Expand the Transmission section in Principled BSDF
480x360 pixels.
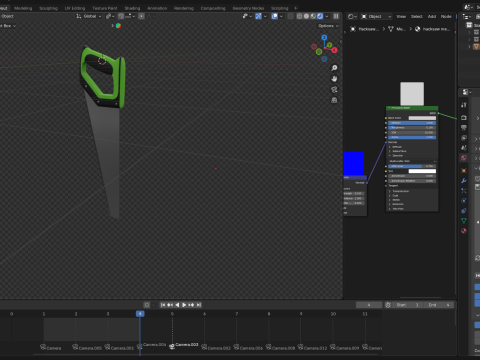tap(399, 191)
